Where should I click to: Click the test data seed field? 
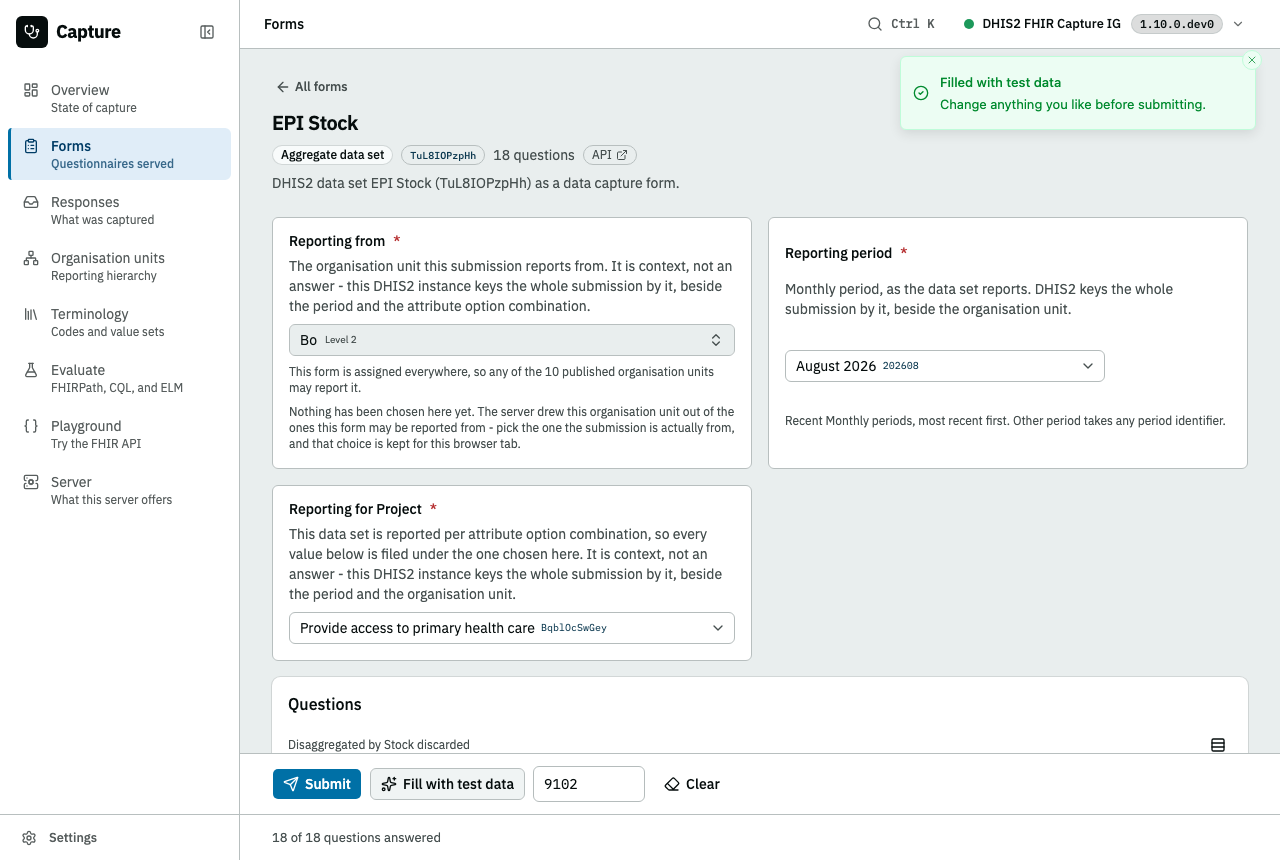(x=589, y=784)
